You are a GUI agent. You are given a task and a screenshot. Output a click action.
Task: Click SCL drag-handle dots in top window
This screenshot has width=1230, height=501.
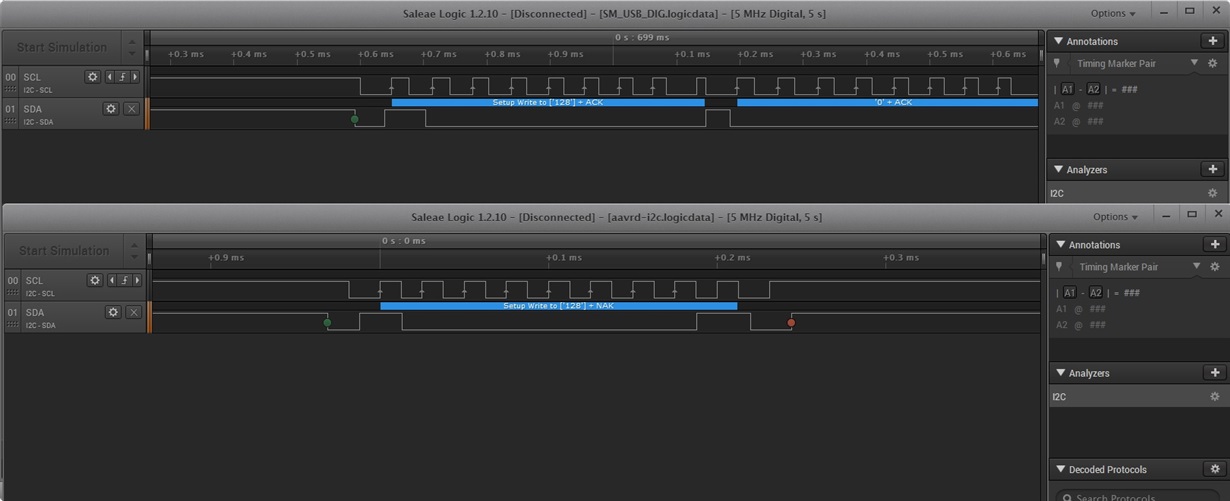point(11,89)
